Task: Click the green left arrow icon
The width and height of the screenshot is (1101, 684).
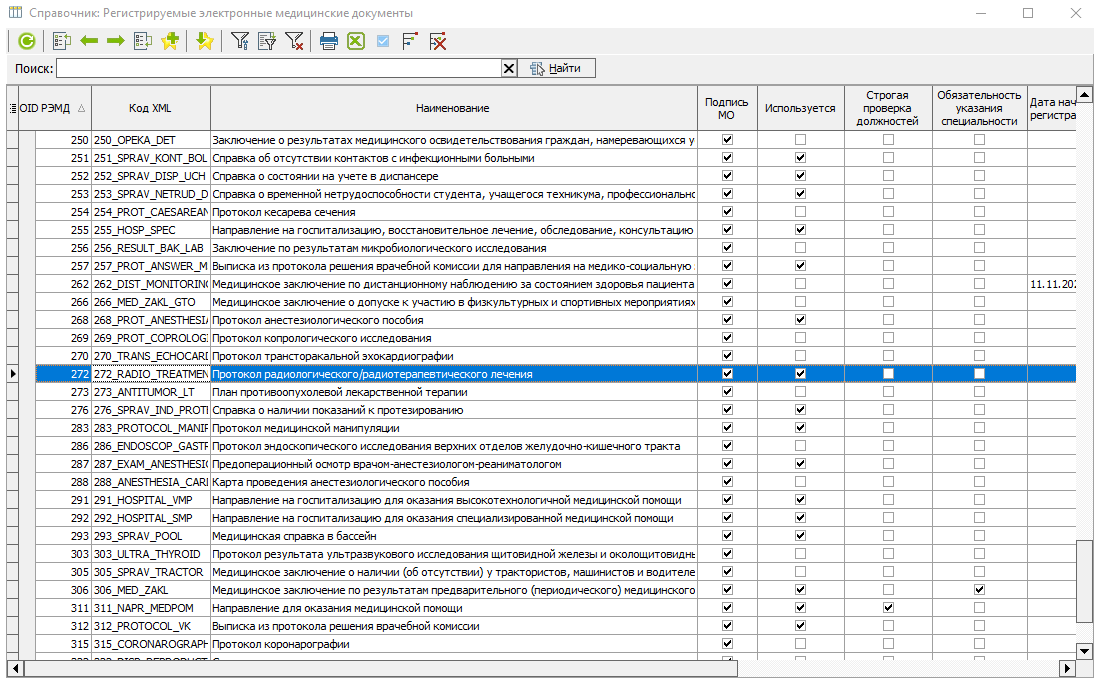Action: (89, 41)
